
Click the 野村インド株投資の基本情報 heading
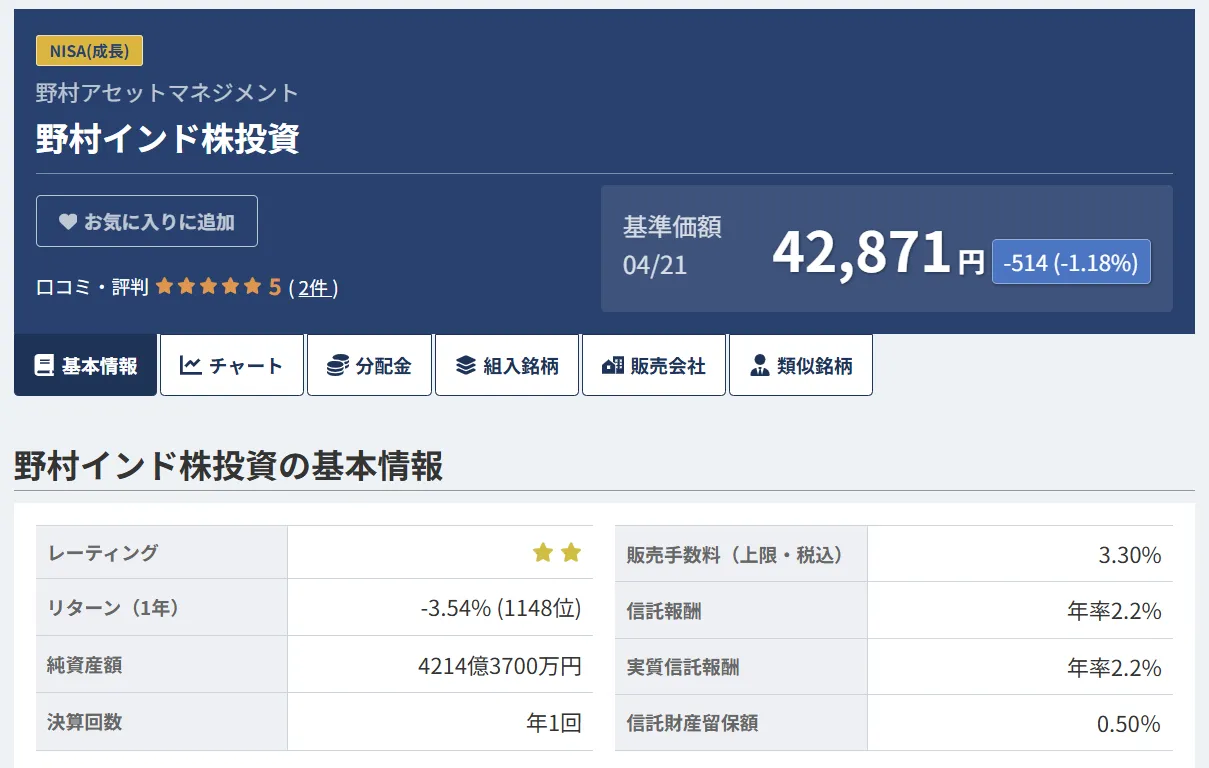(x=228, y=466)
